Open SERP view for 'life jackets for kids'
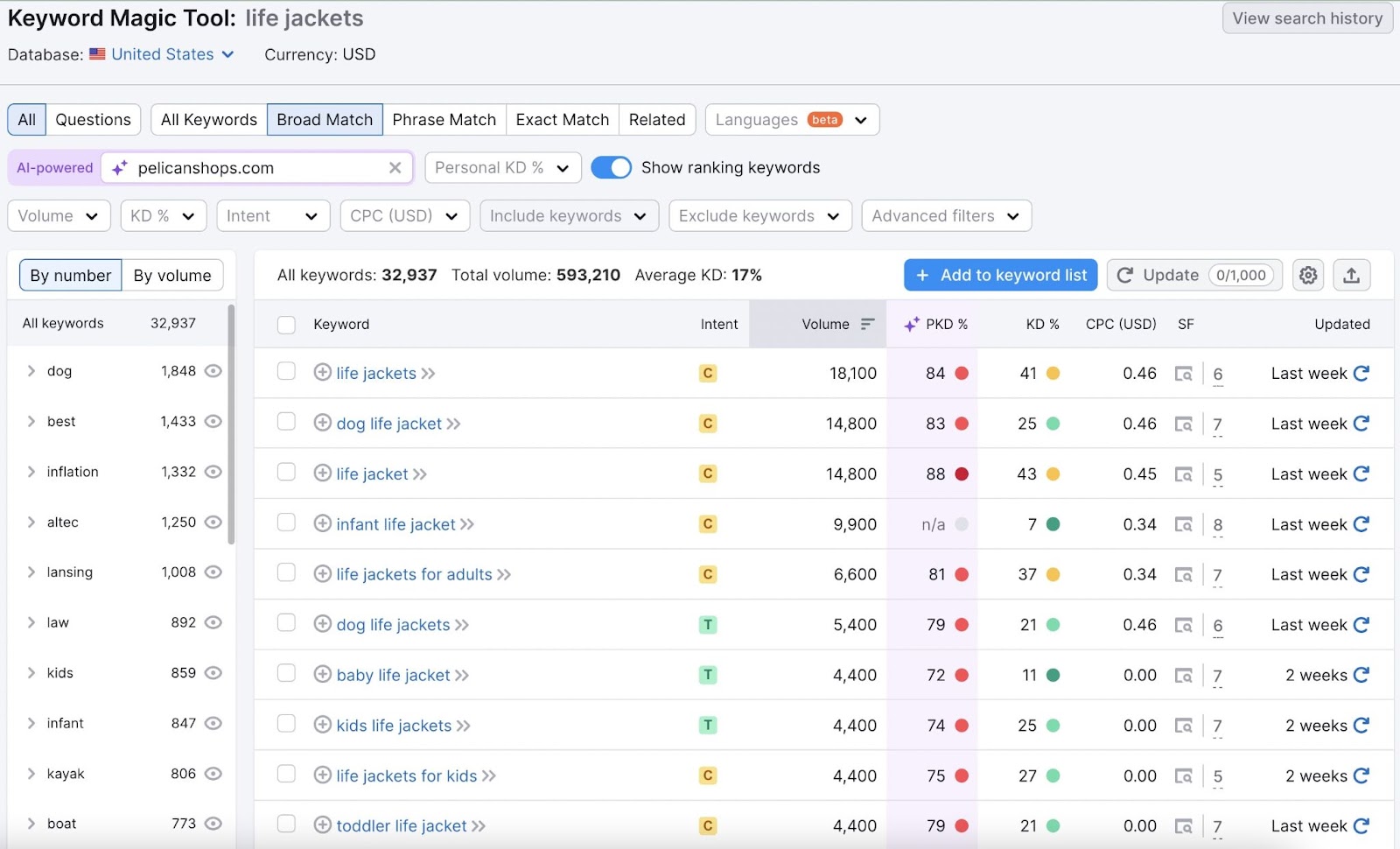Viewport: 1400px width, 849px height. pos(1183,776)
